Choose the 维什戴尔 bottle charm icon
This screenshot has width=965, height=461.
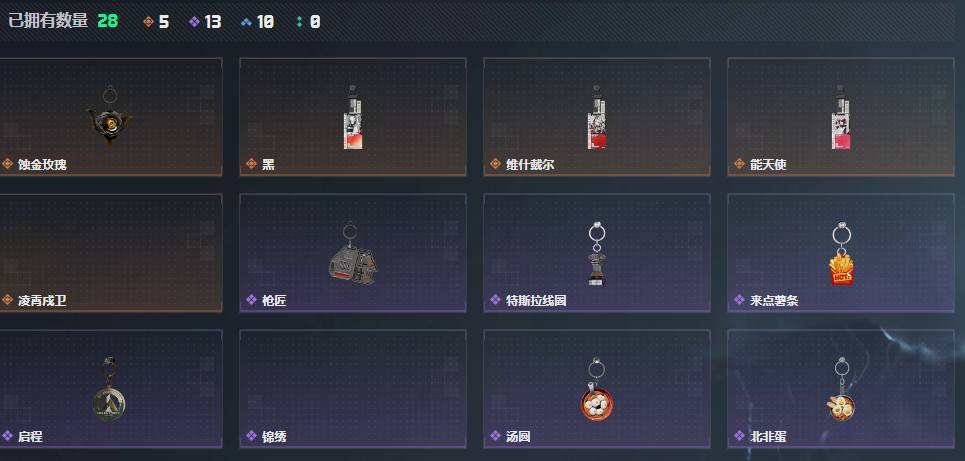point(596,117)
